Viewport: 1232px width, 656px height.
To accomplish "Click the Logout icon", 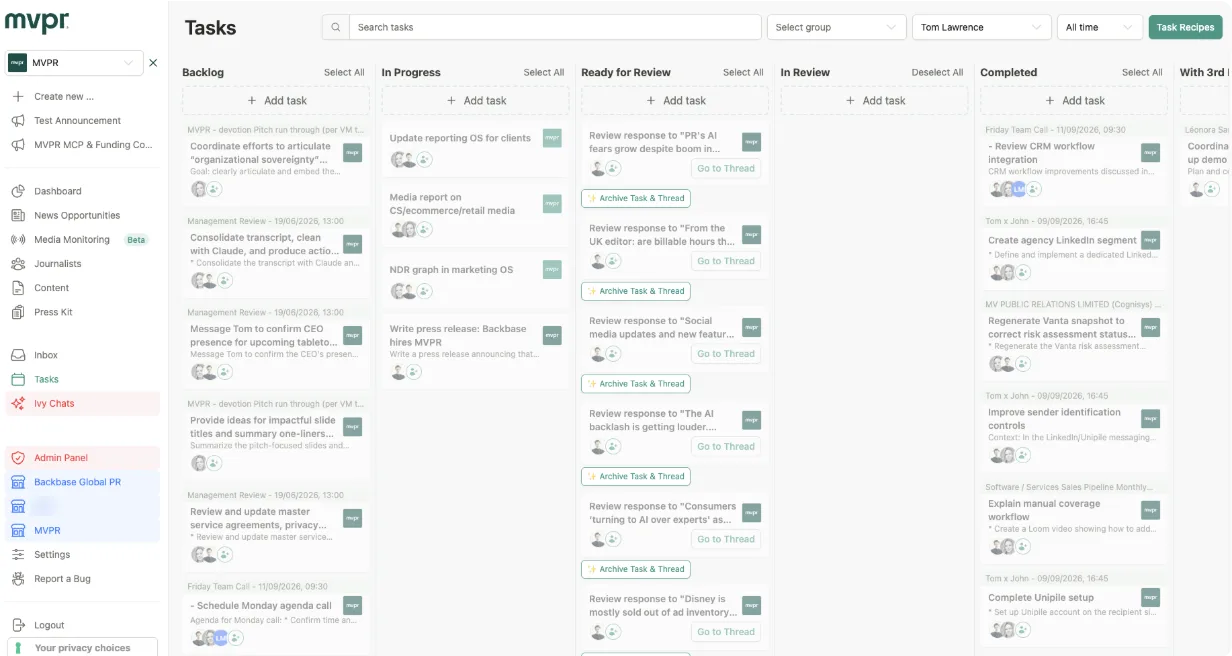I will click(x=17, y=625).
